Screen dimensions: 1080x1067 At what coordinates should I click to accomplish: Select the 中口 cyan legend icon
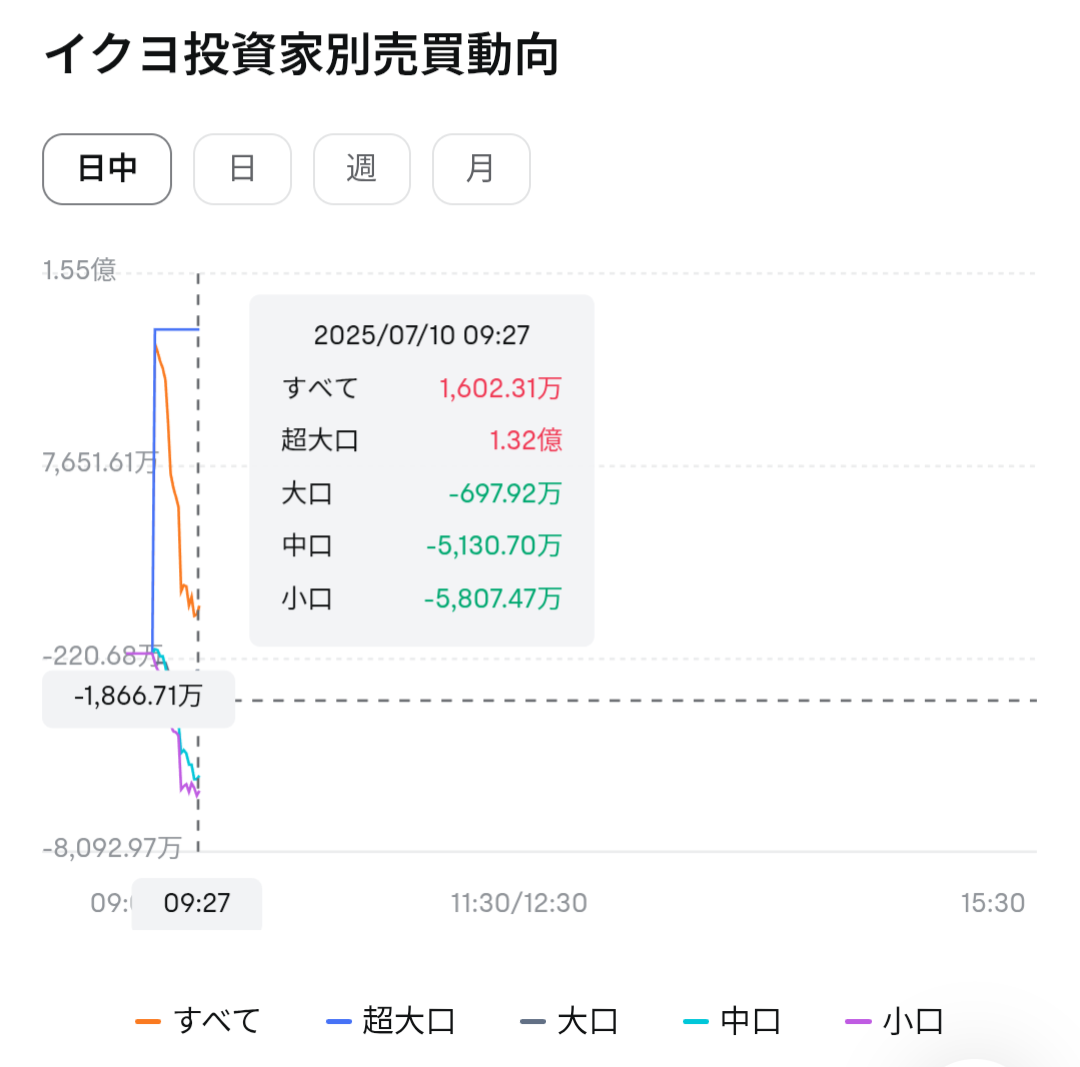697,1021
